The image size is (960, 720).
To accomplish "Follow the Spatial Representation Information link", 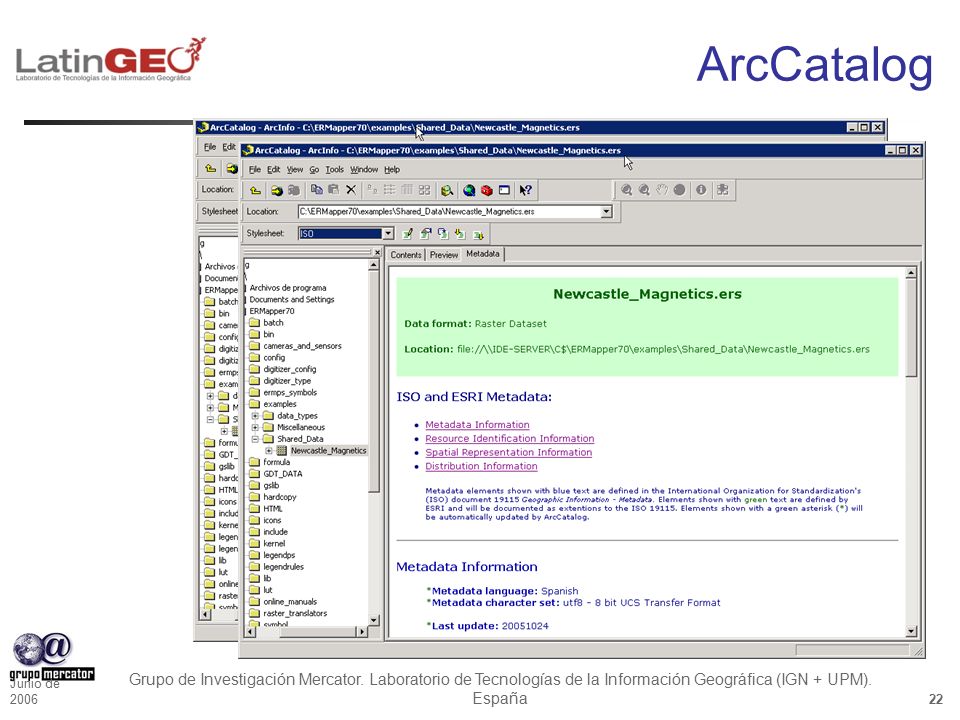I will pyautogui.click(x=509, y=452).
